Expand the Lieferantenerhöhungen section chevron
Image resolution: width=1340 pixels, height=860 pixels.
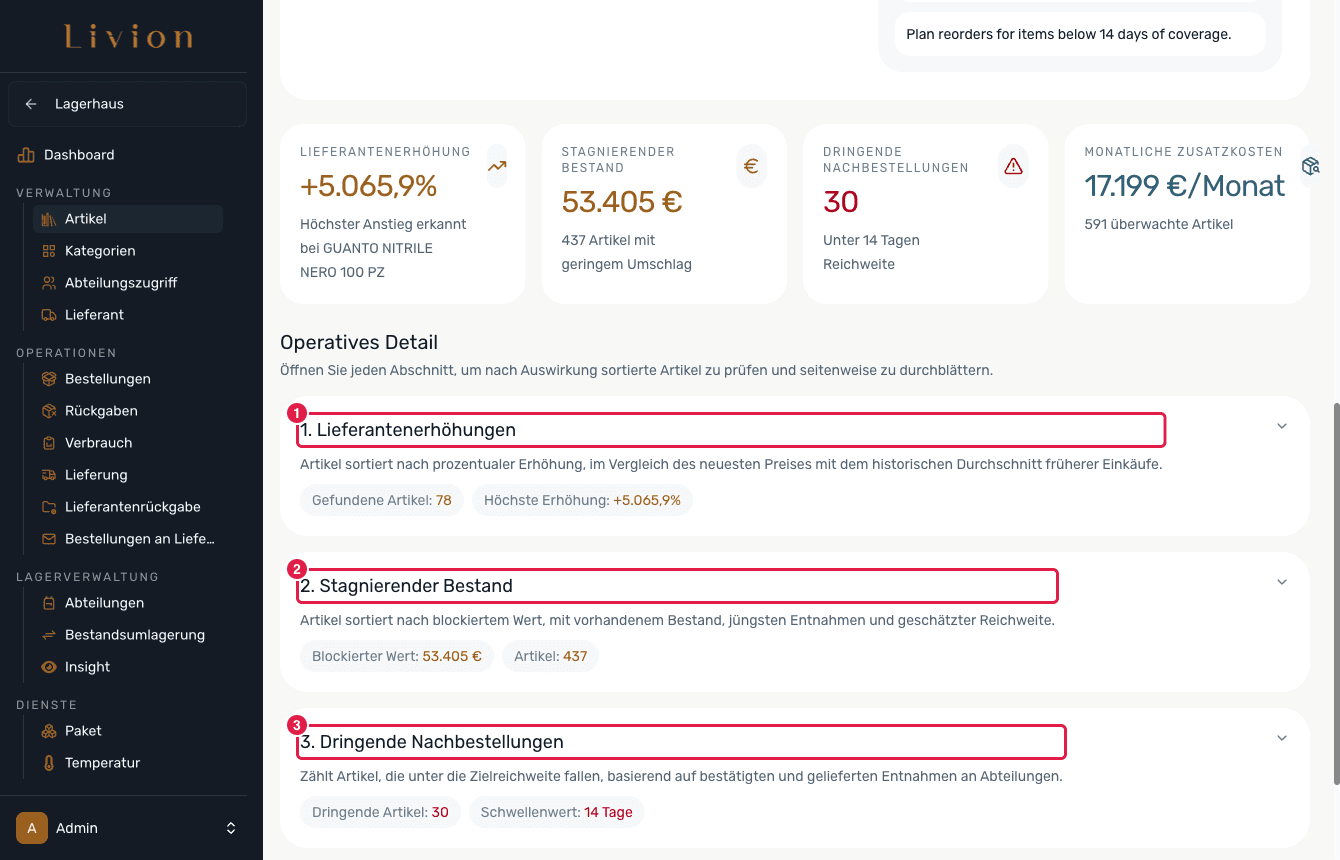click(x=1282, y=426)
